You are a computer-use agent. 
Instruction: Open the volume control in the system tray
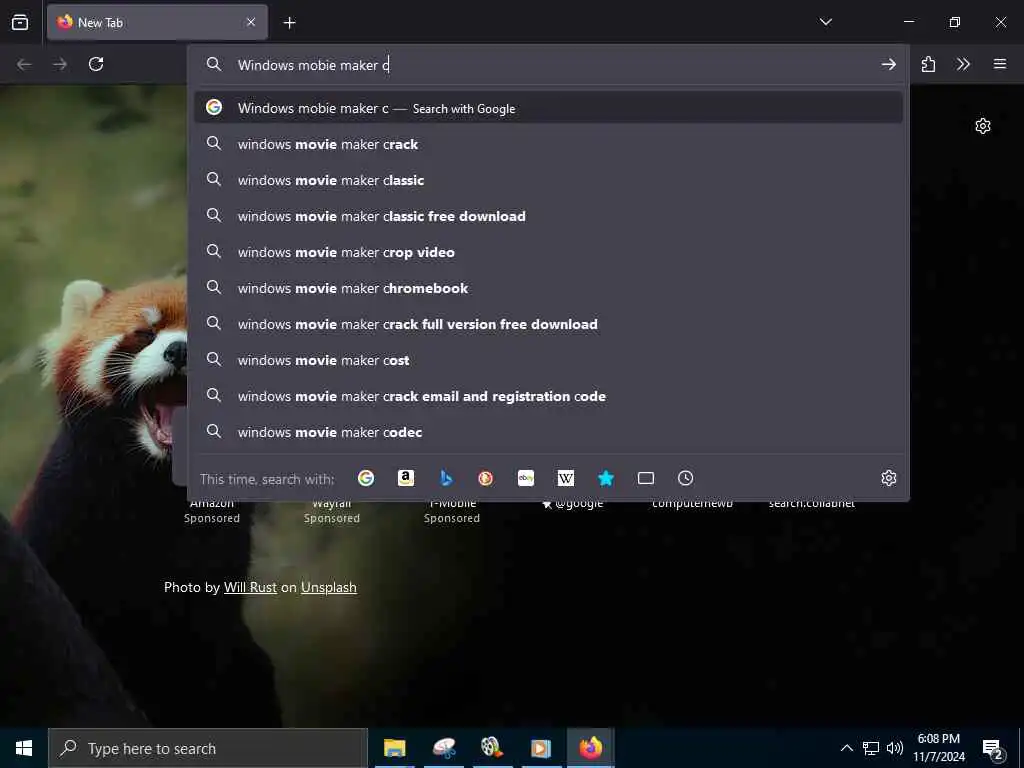click(x=895, y=748)
